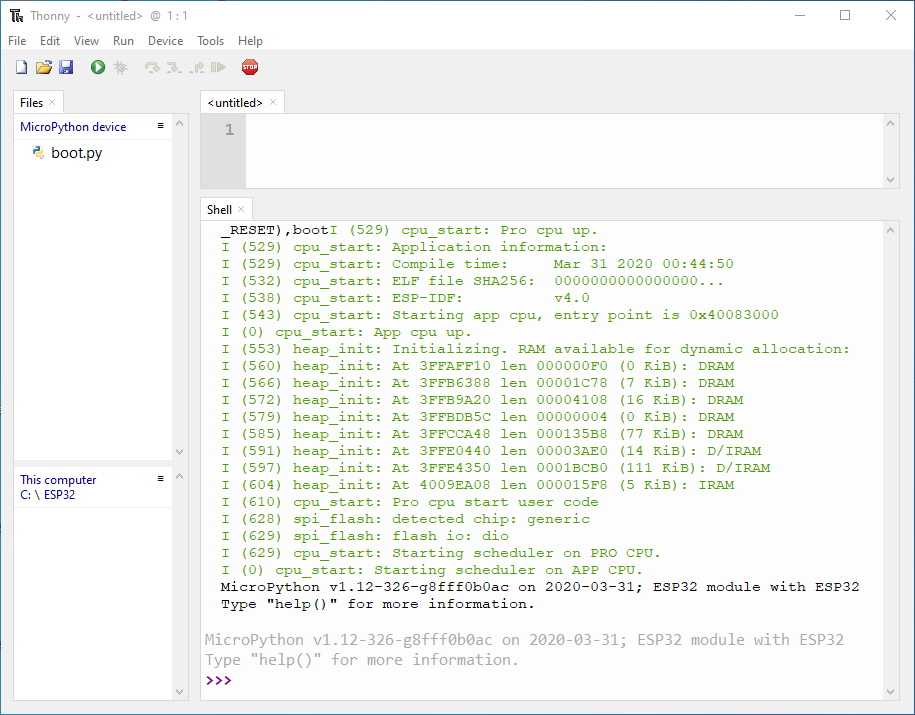Click This computer panel scrollbar up arrow

(180, 476)
